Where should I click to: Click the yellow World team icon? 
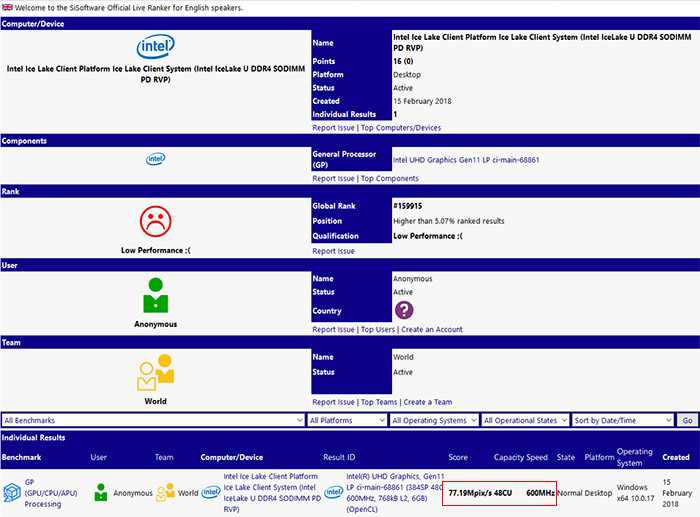click(155, 372)
